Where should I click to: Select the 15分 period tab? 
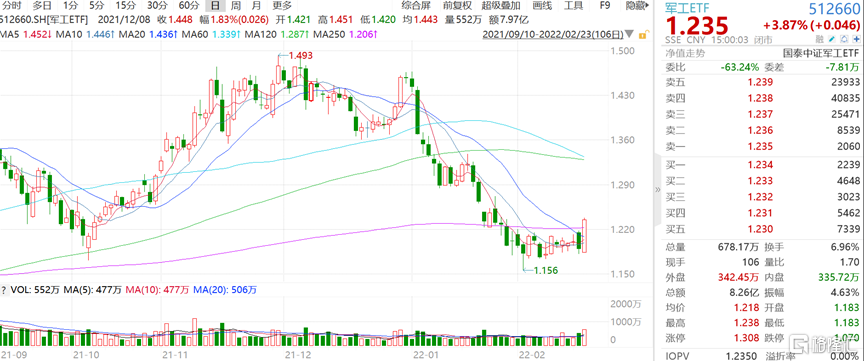tap(126, 7)
